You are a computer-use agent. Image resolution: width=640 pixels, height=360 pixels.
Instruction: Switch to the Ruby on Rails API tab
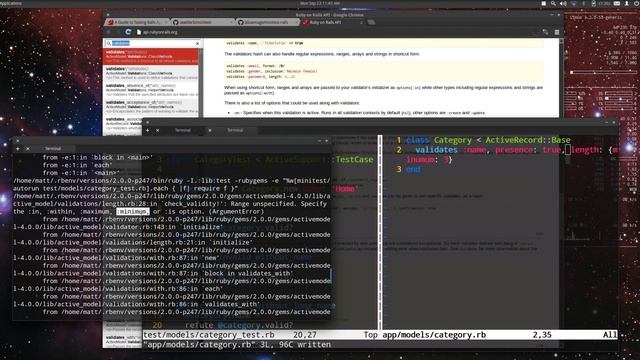[x=333, y=22]
